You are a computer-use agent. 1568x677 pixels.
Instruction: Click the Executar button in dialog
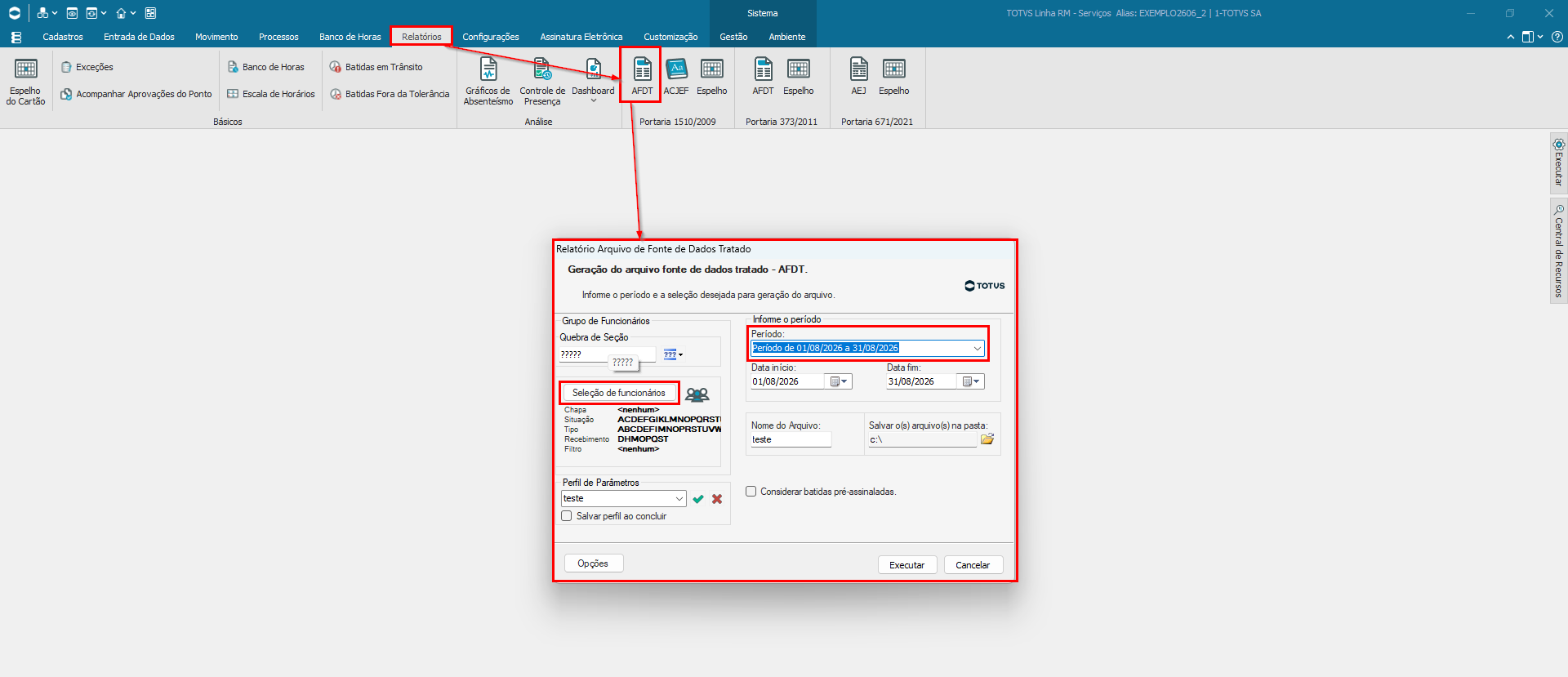906,565
